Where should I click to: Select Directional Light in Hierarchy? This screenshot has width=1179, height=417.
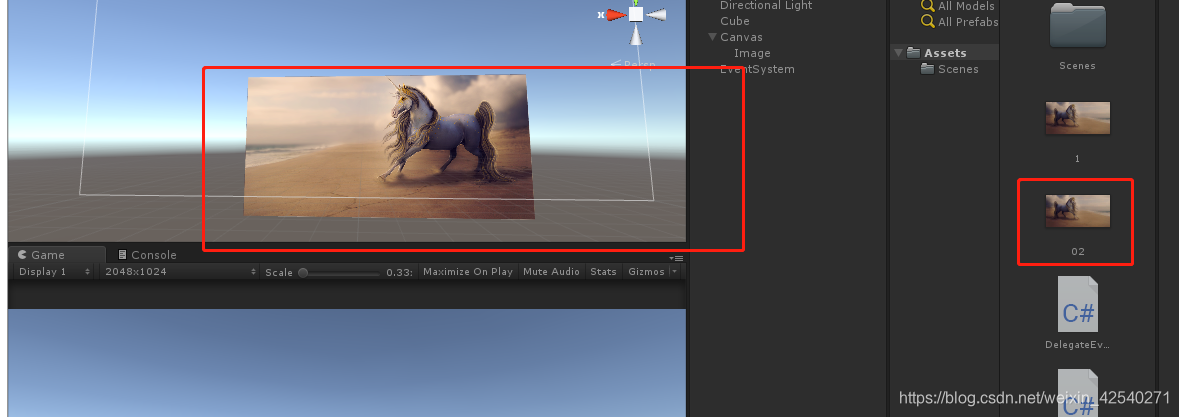[x=766, y=5]
